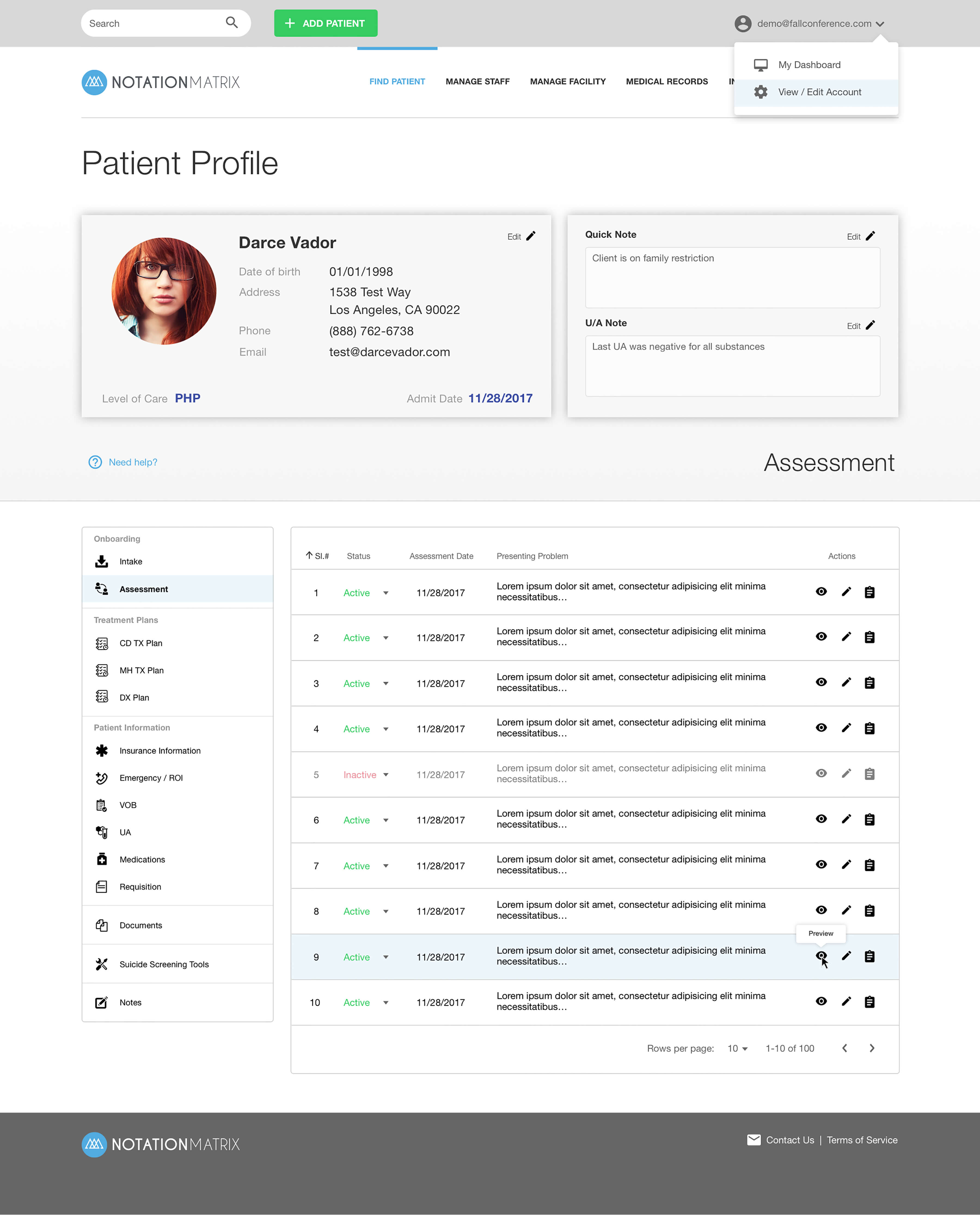
Task: Select My Dashboard from account menu
Action: tap(816, 65)
